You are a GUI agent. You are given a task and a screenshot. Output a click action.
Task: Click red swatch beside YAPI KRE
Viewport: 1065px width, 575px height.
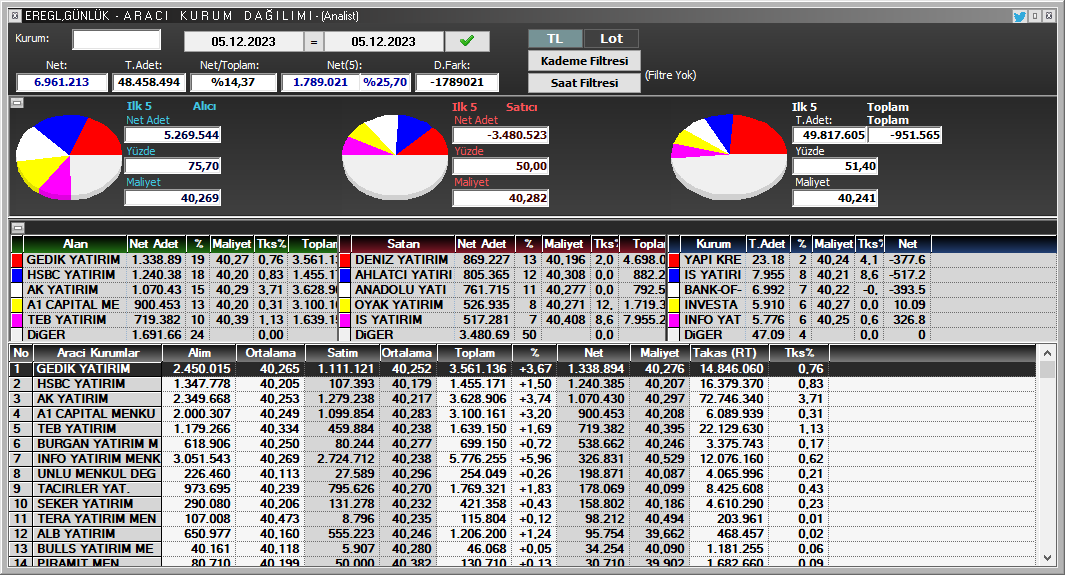674,260
